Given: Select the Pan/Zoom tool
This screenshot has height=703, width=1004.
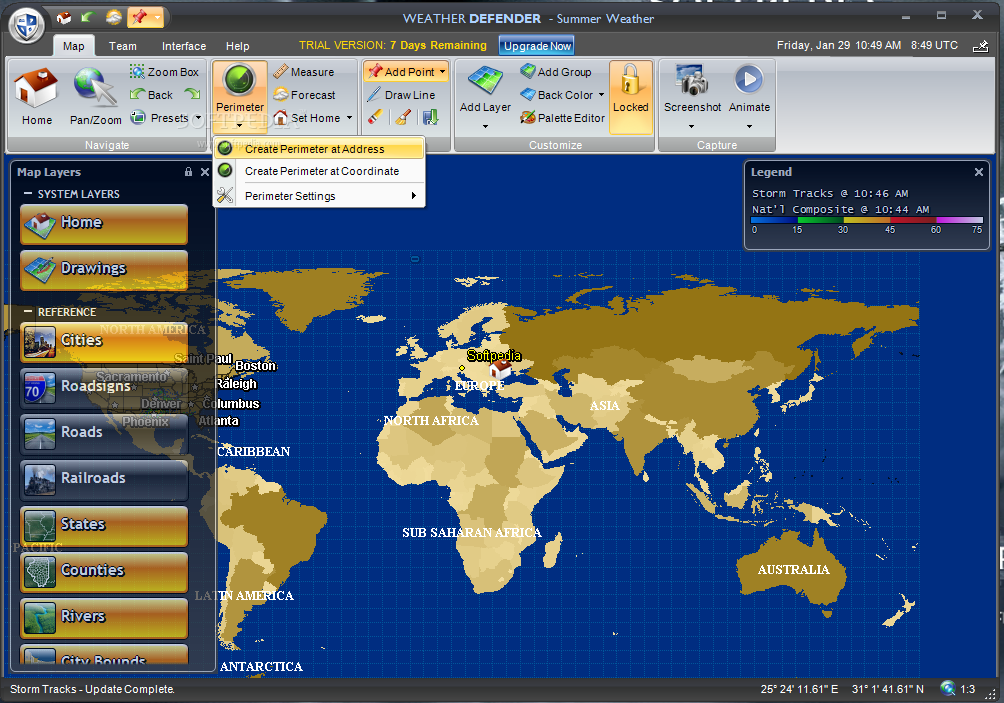Looking at the screenshot, I should 95,96.
